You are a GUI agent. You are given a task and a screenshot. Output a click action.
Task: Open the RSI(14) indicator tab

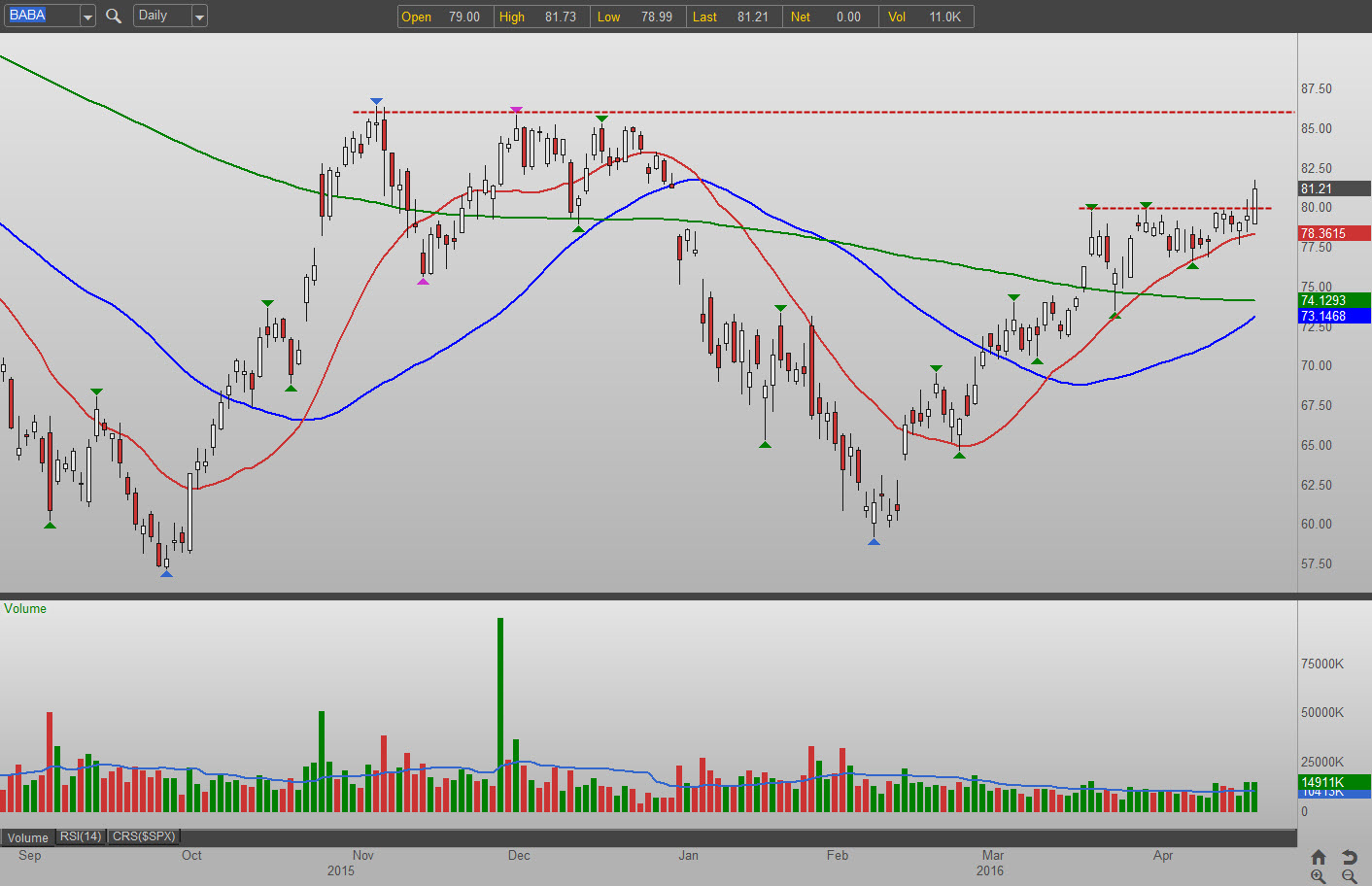(81, 836)
